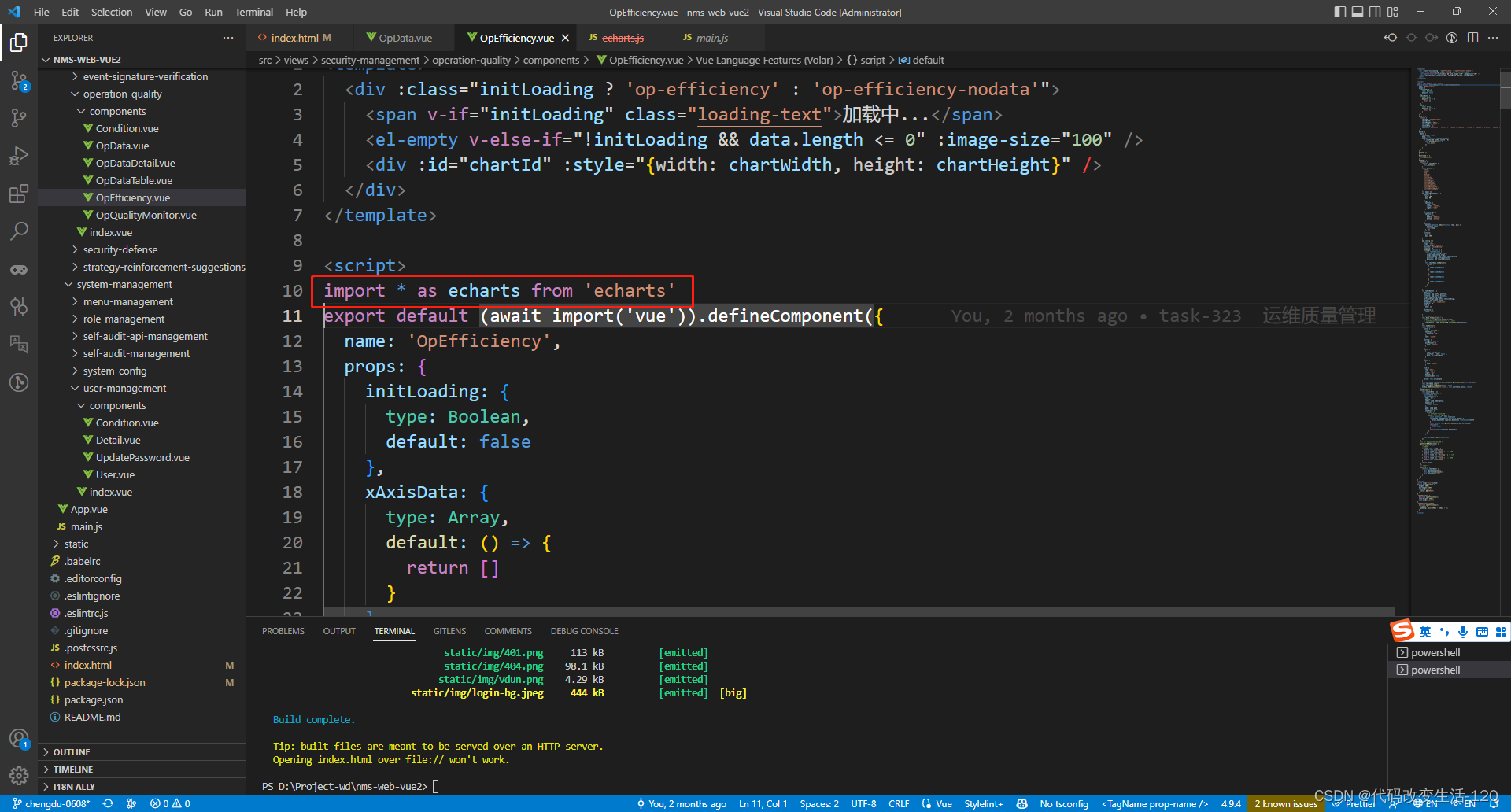1511x812 pixels.
Task: Open the Terminal menu
Action: tap(253, 12)
